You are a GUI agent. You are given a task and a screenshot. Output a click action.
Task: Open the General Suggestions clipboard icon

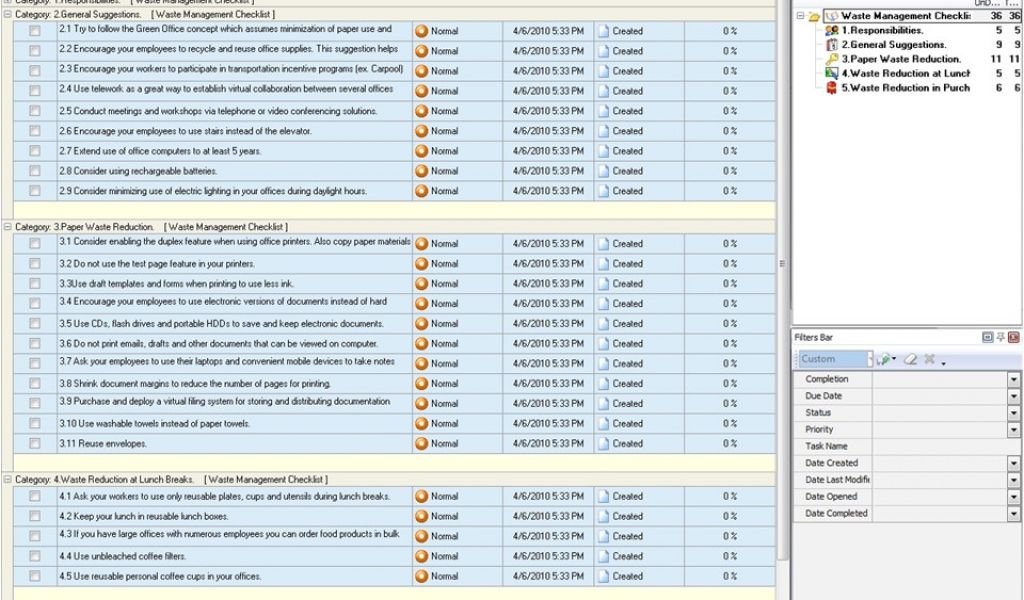point(831,44)
